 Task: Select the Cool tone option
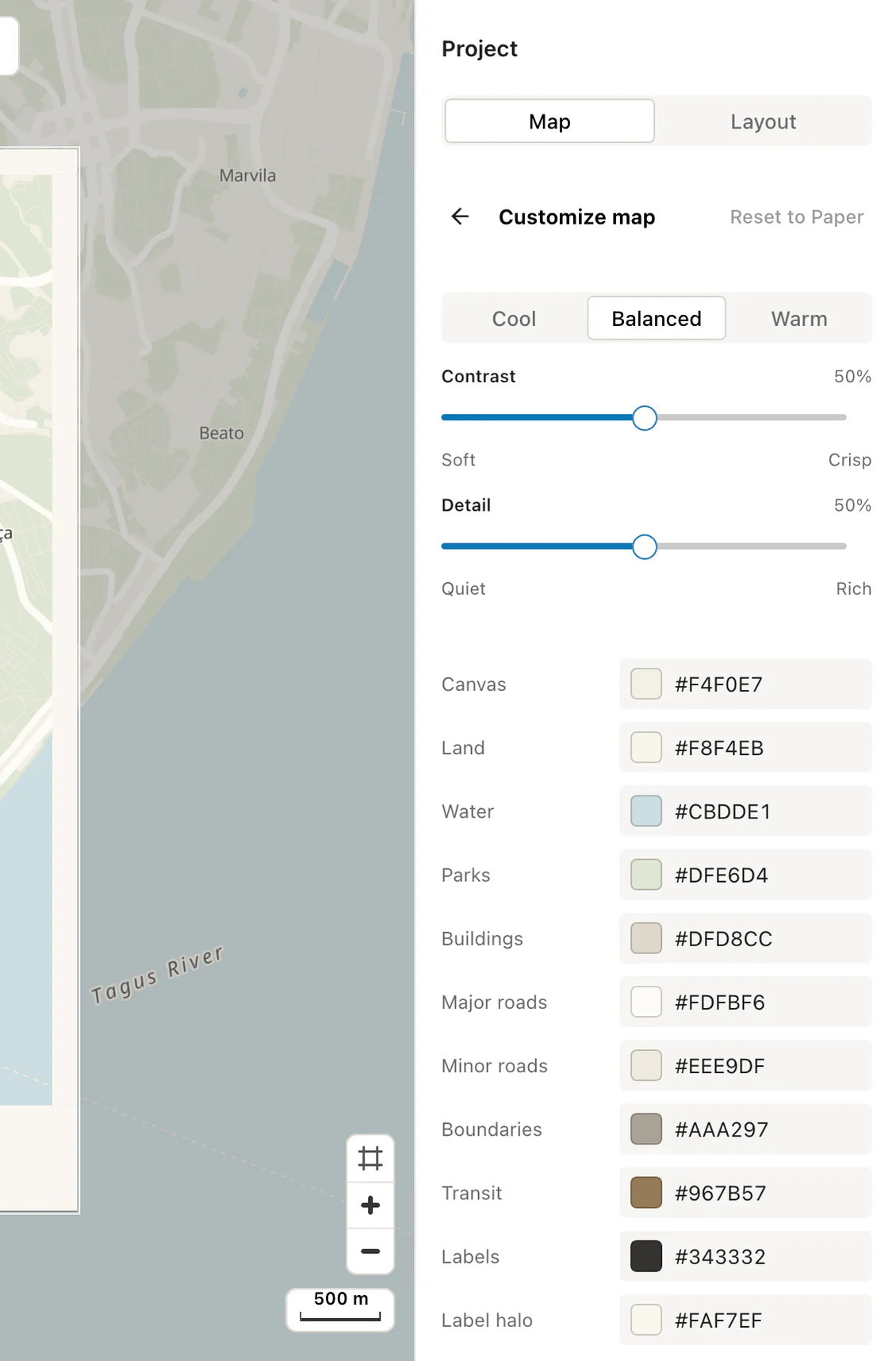click(x=514, y=319)
